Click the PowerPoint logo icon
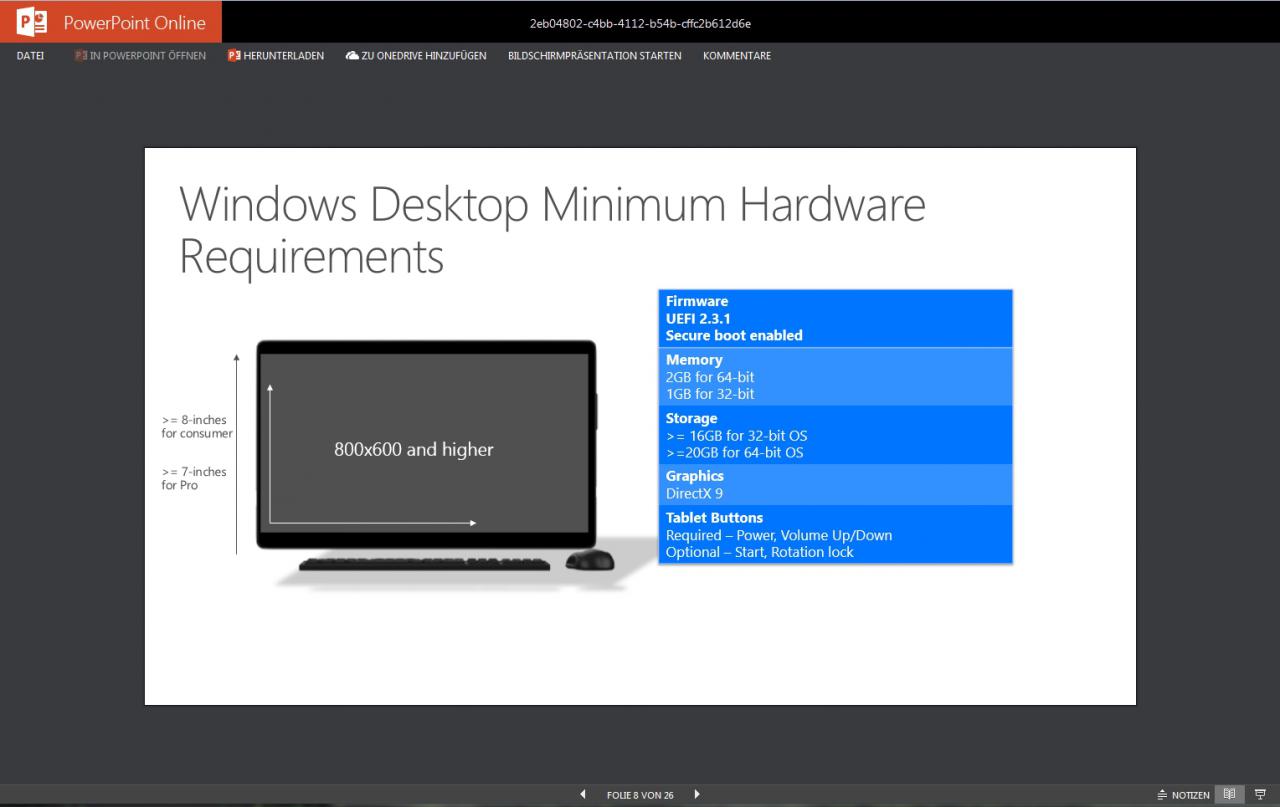 32,22
